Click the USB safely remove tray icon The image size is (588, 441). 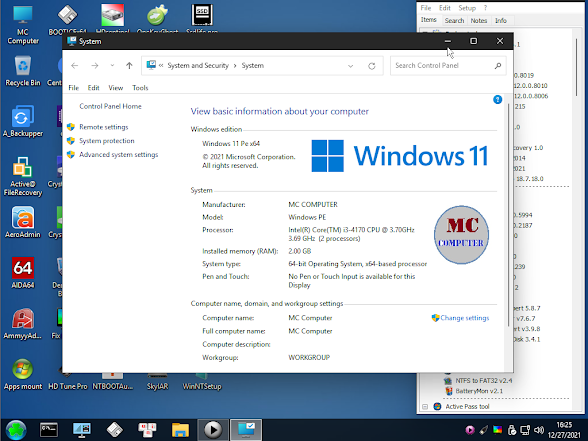tap(512, 430)
